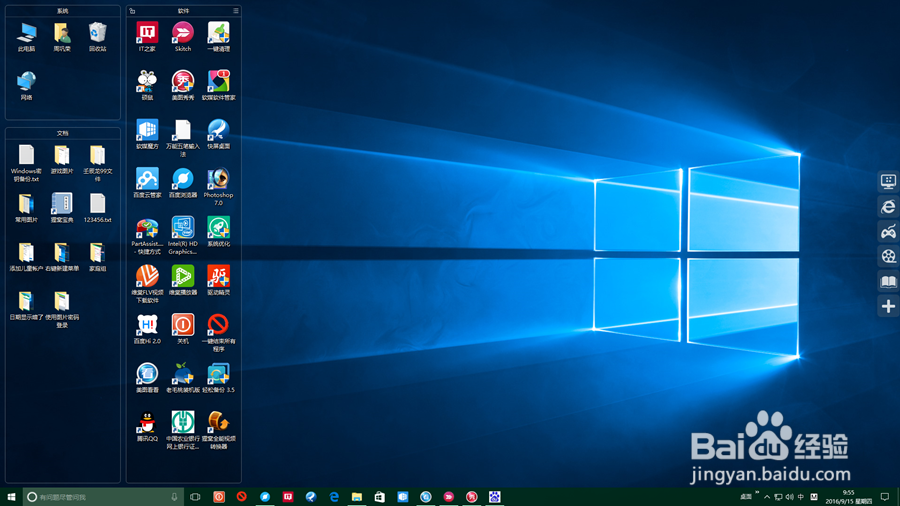The height and width of the screenshot is (506, 900).
Task: Click the monitor icon in right sidebar
Action: (x=888, y=181)
